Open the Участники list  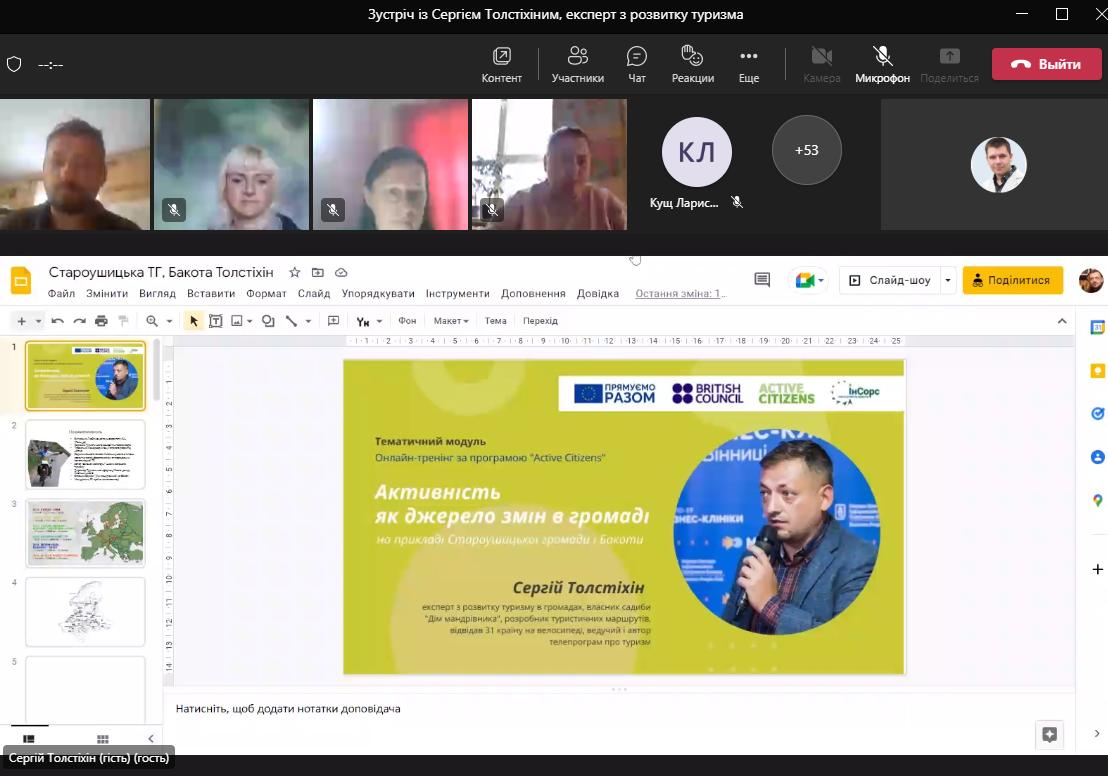click(x=577, y=64)
